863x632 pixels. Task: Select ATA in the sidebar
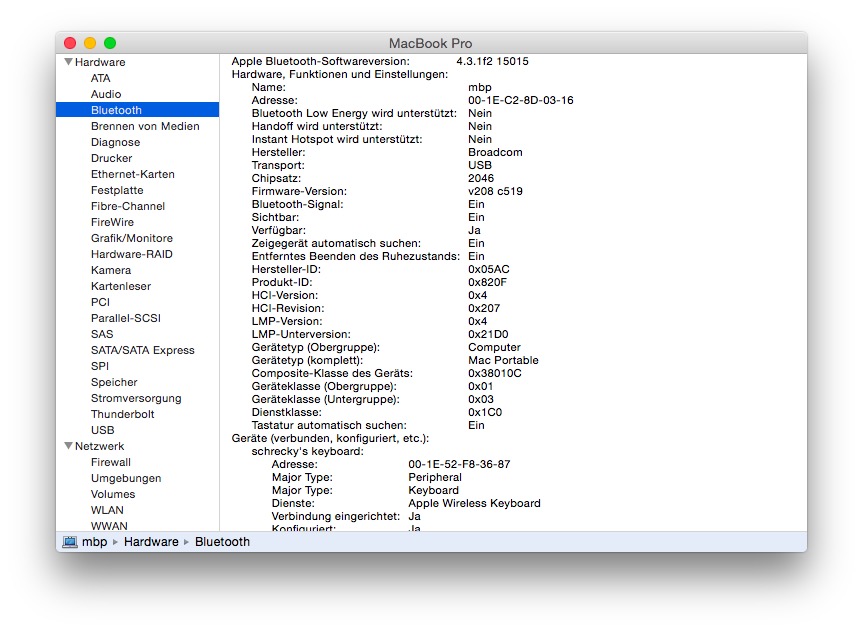(x=101, y=78)
